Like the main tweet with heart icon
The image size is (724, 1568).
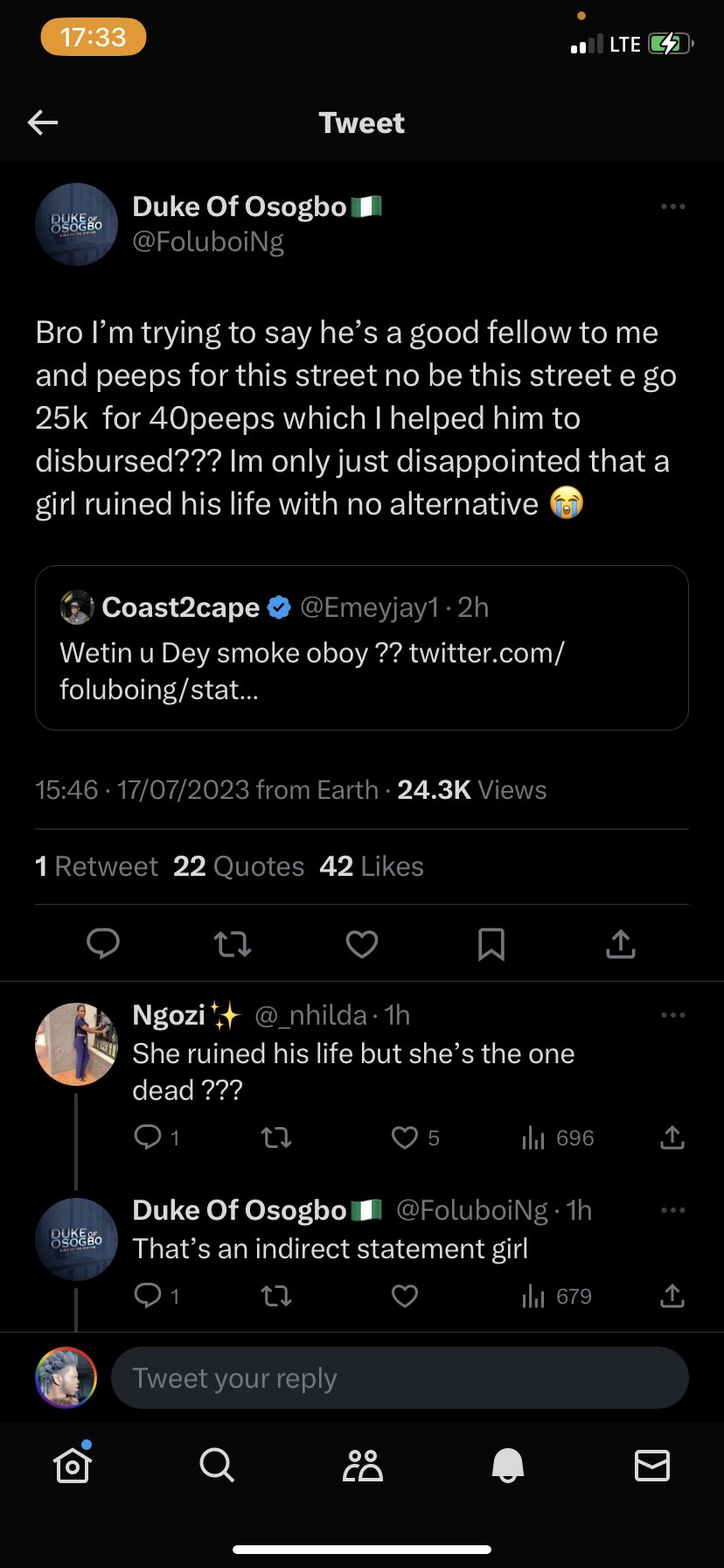coord(362,943)
